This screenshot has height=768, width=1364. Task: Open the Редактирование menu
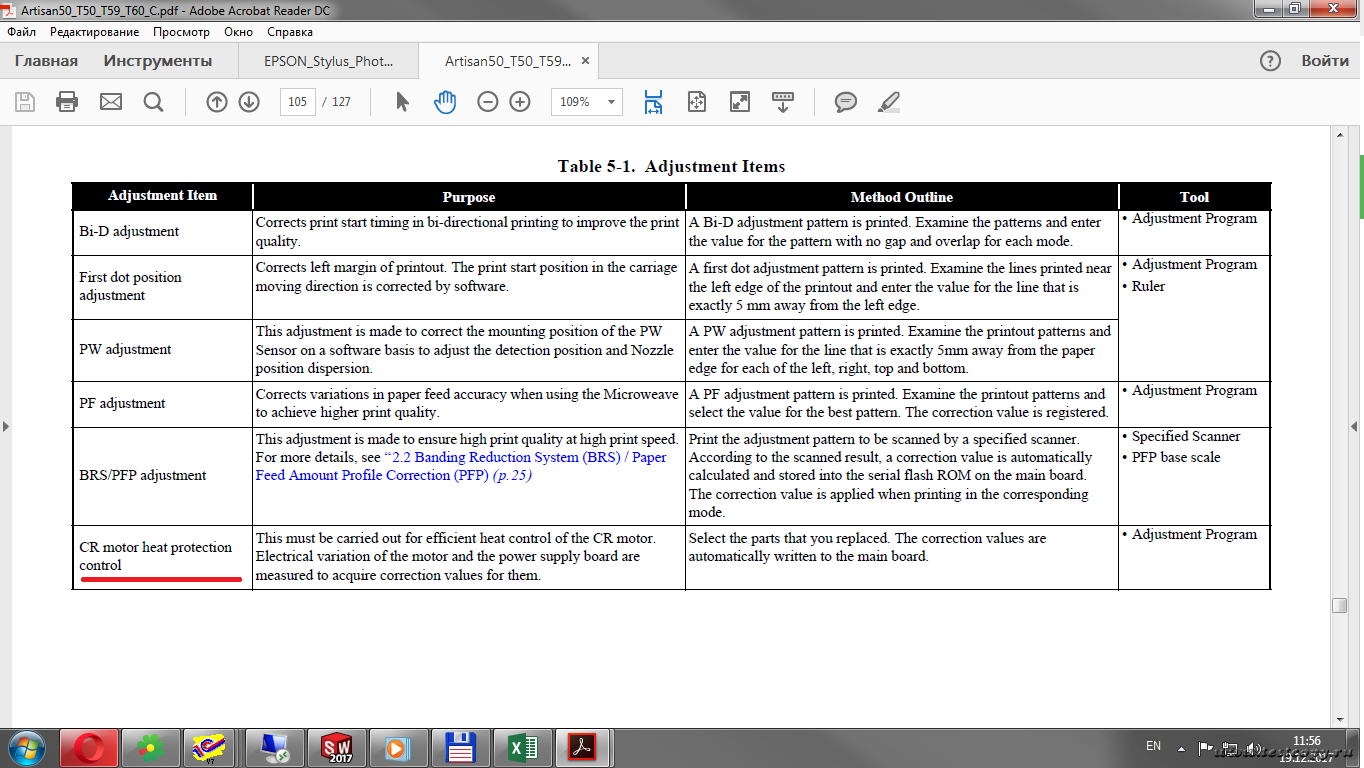click(x=95, y=32)
